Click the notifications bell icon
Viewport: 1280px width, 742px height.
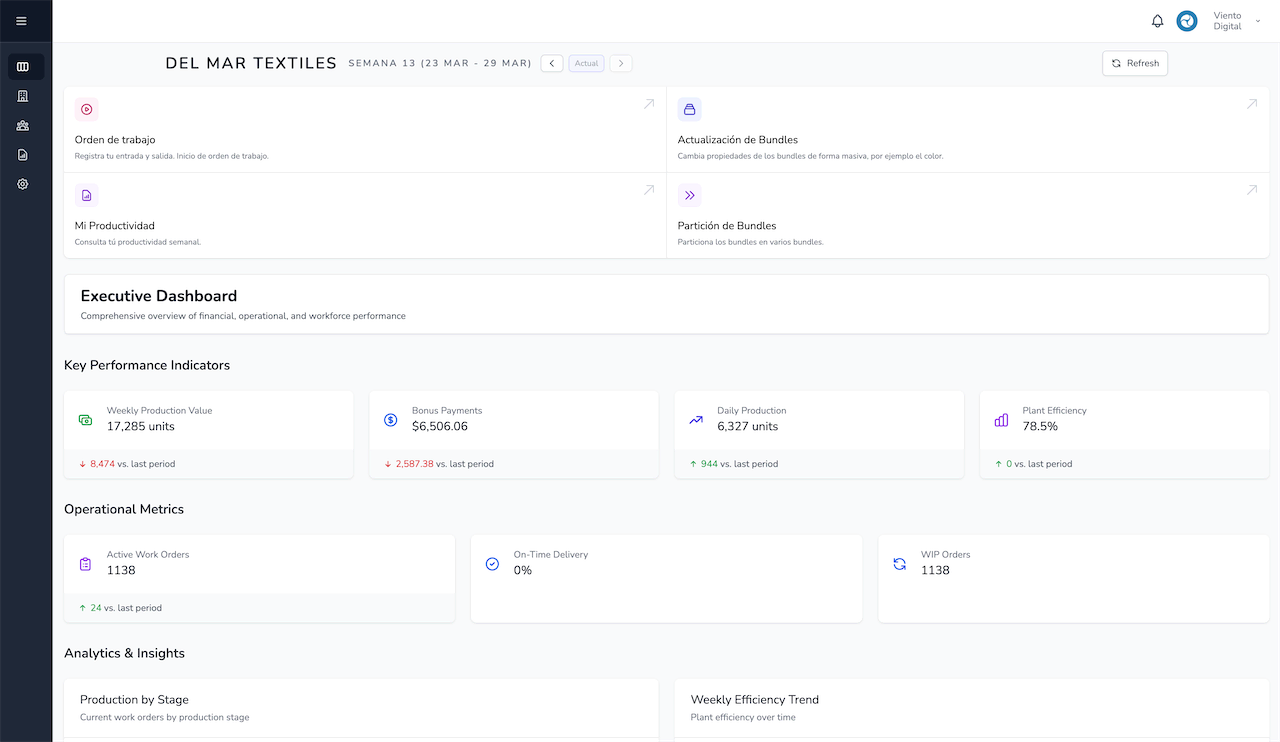[1158, 21]
